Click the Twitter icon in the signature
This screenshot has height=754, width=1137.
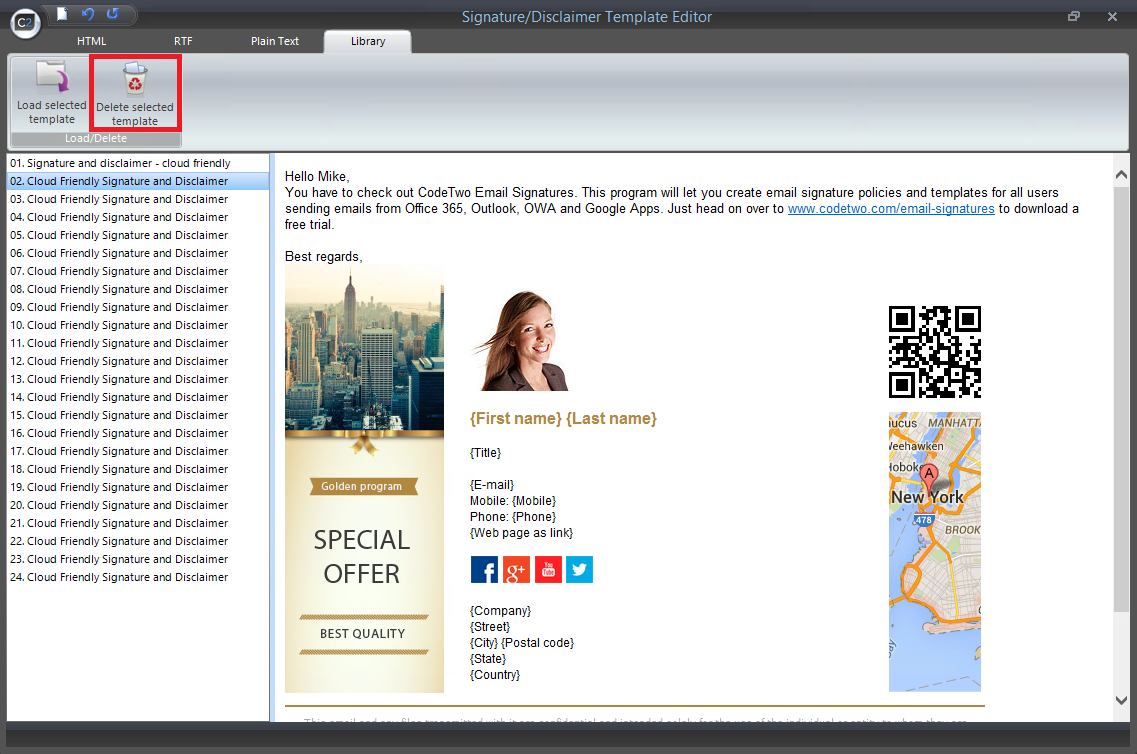[579, 570]
